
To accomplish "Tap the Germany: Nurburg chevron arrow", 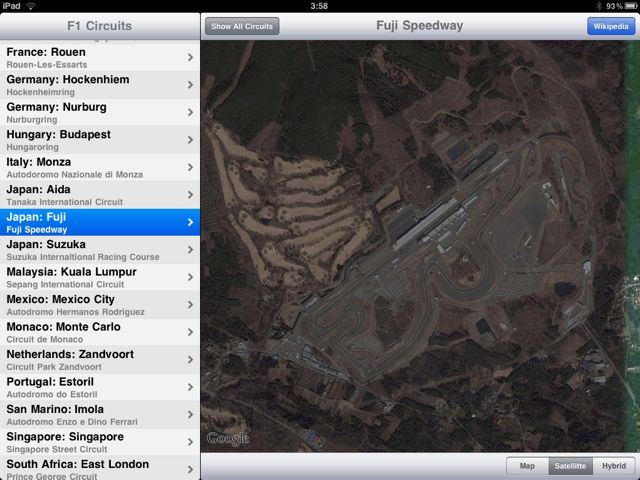I will tap(191, 112).
